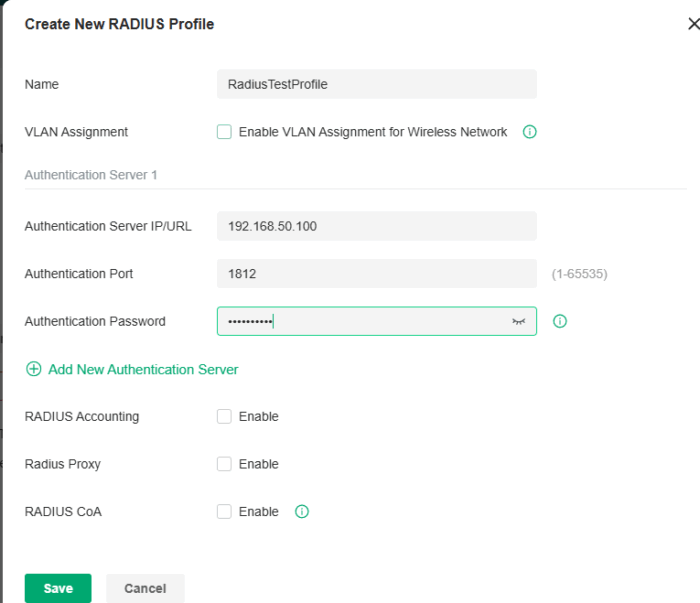Click the Add New Authentication Server link
Image resolution: width=700 pixels, height=603 pixels.
click(x=143, y=369)
